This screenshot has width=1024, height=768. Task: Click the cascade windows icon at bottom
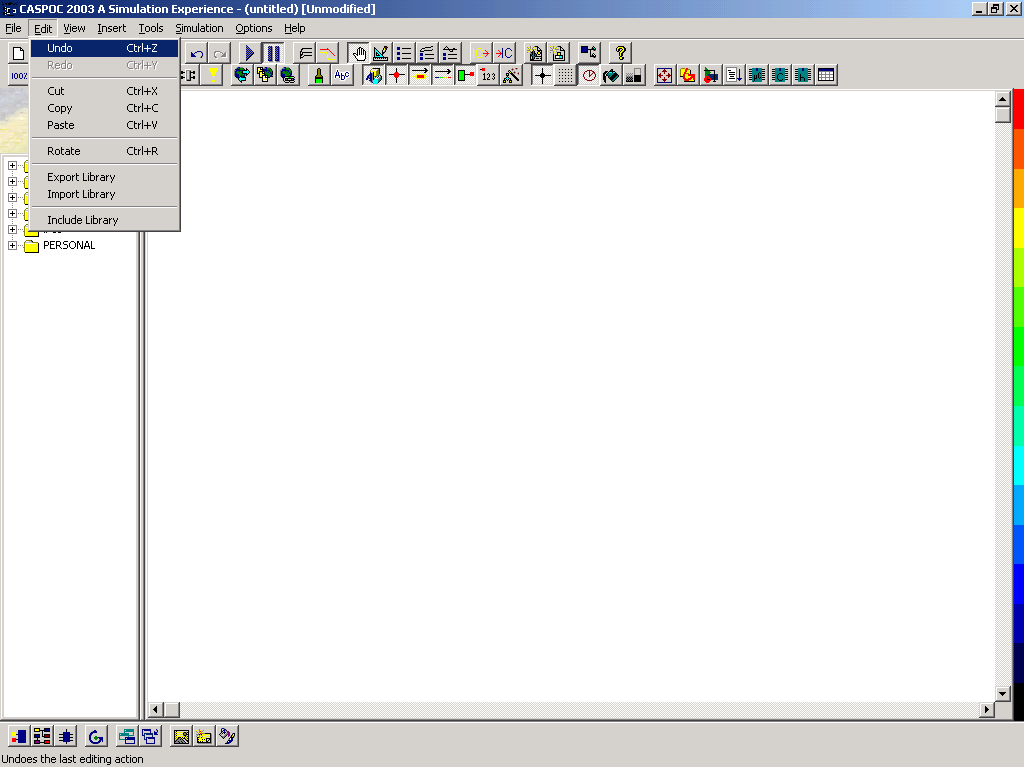(150, 737)
